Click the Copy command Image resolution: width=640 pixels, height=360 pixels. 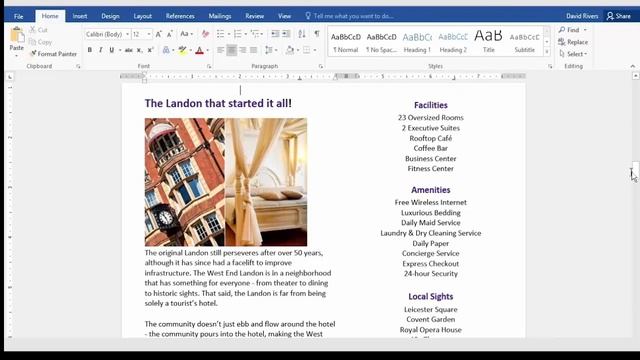pyautogui.click(x=40, y=42)
